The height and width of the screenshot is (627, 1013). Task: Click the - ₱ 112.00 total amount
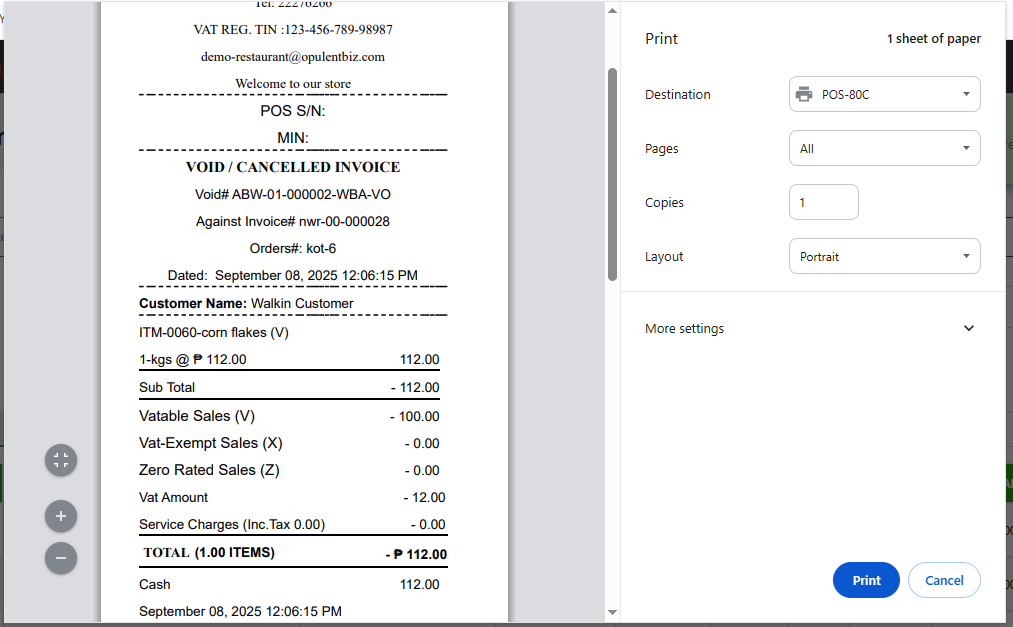coord(416,555)
